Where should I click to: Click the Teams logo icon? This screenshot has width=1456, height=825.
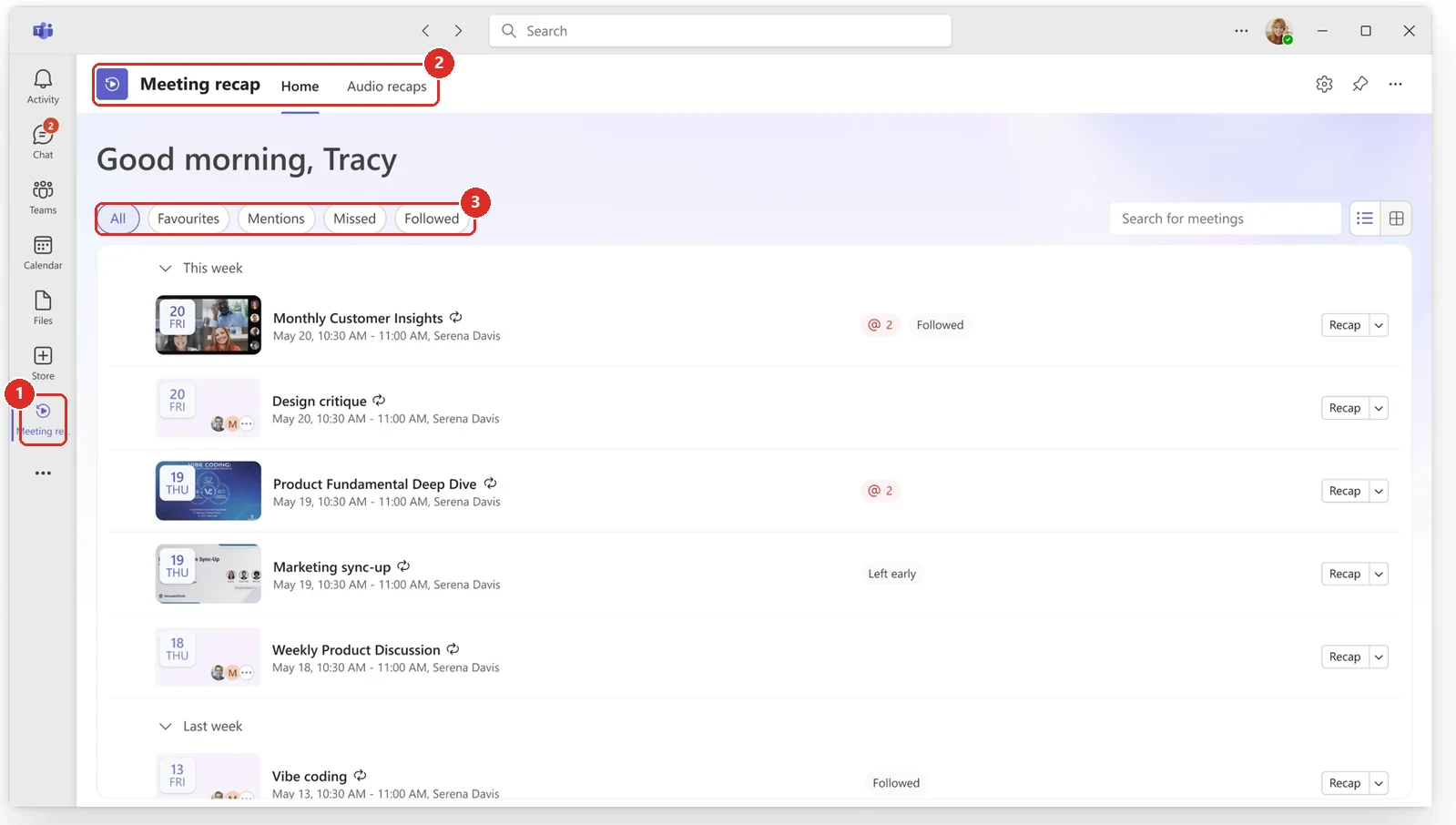[43, 31]
